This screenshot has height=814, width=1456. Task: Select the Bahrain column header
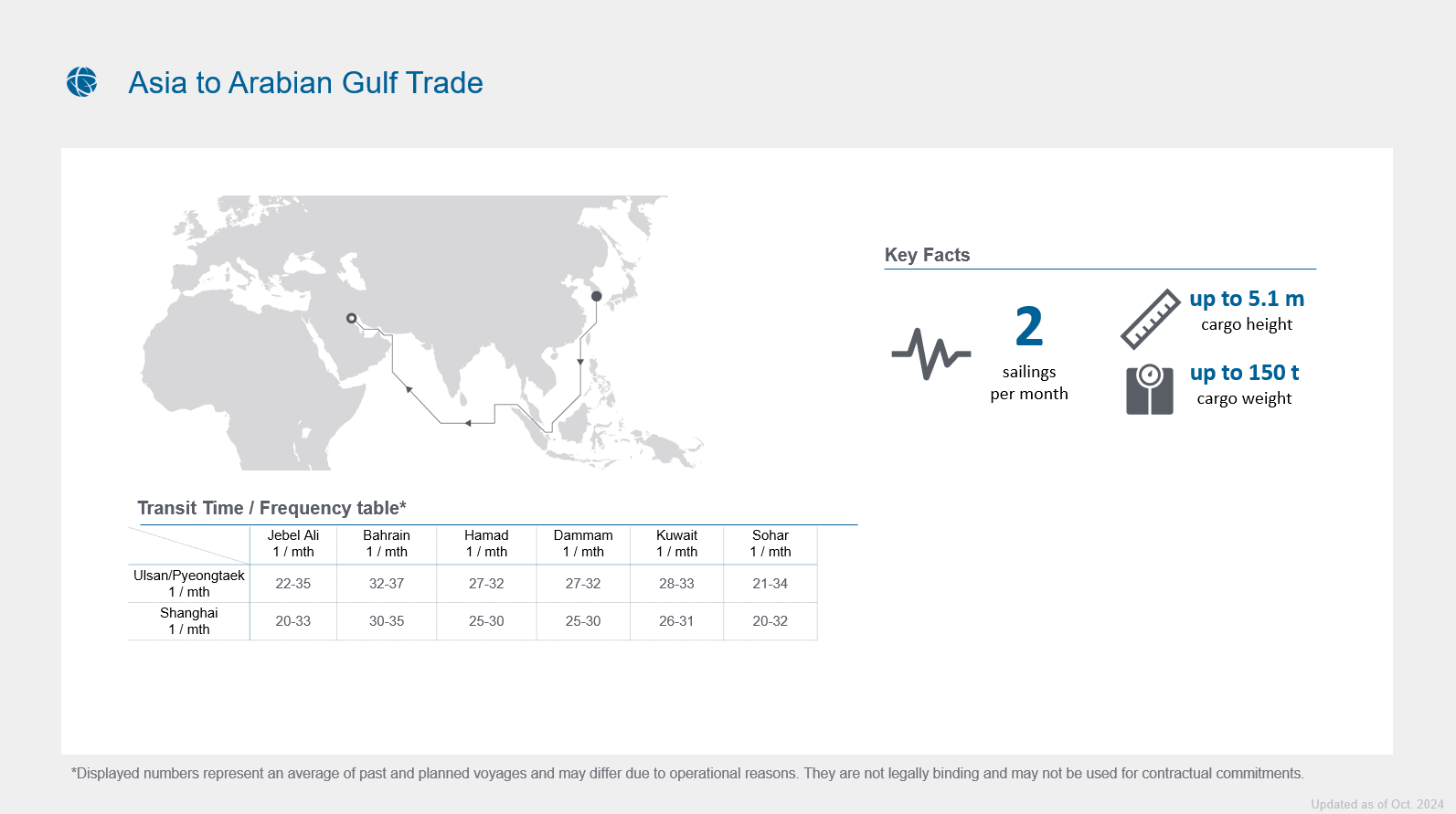[x=387, y=544]
